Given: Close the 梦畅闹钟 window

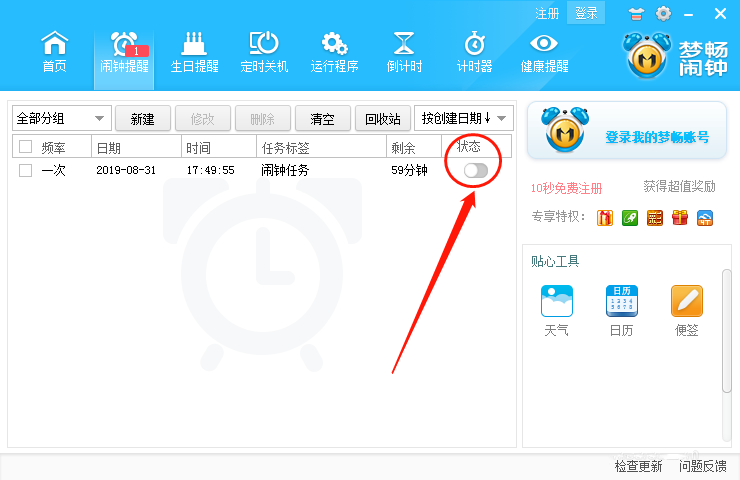Looking at the screenshot, I should pos(720,14).
